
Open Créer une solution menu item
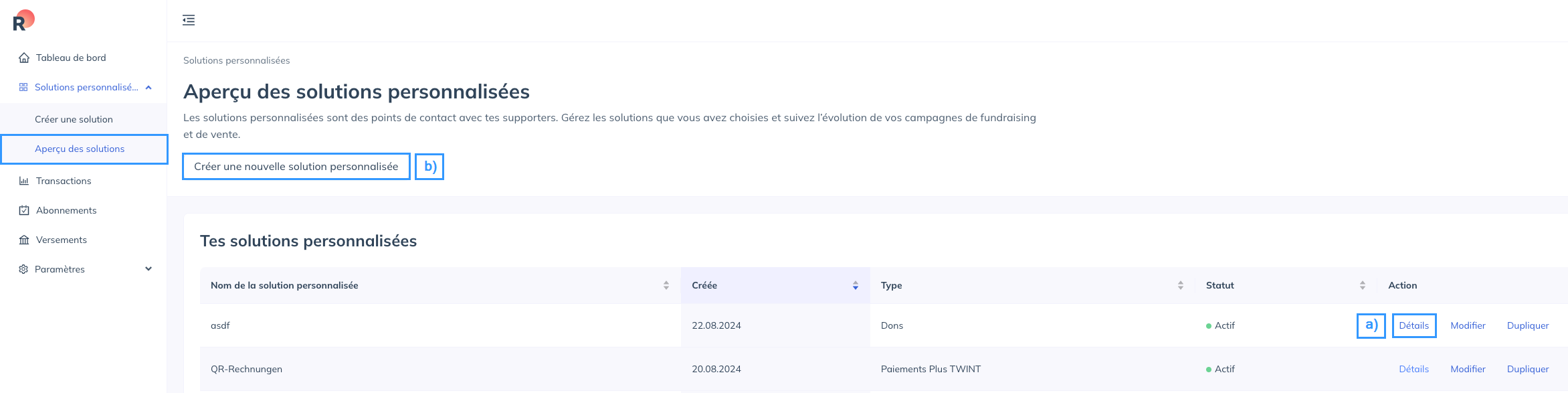point(74,119)
